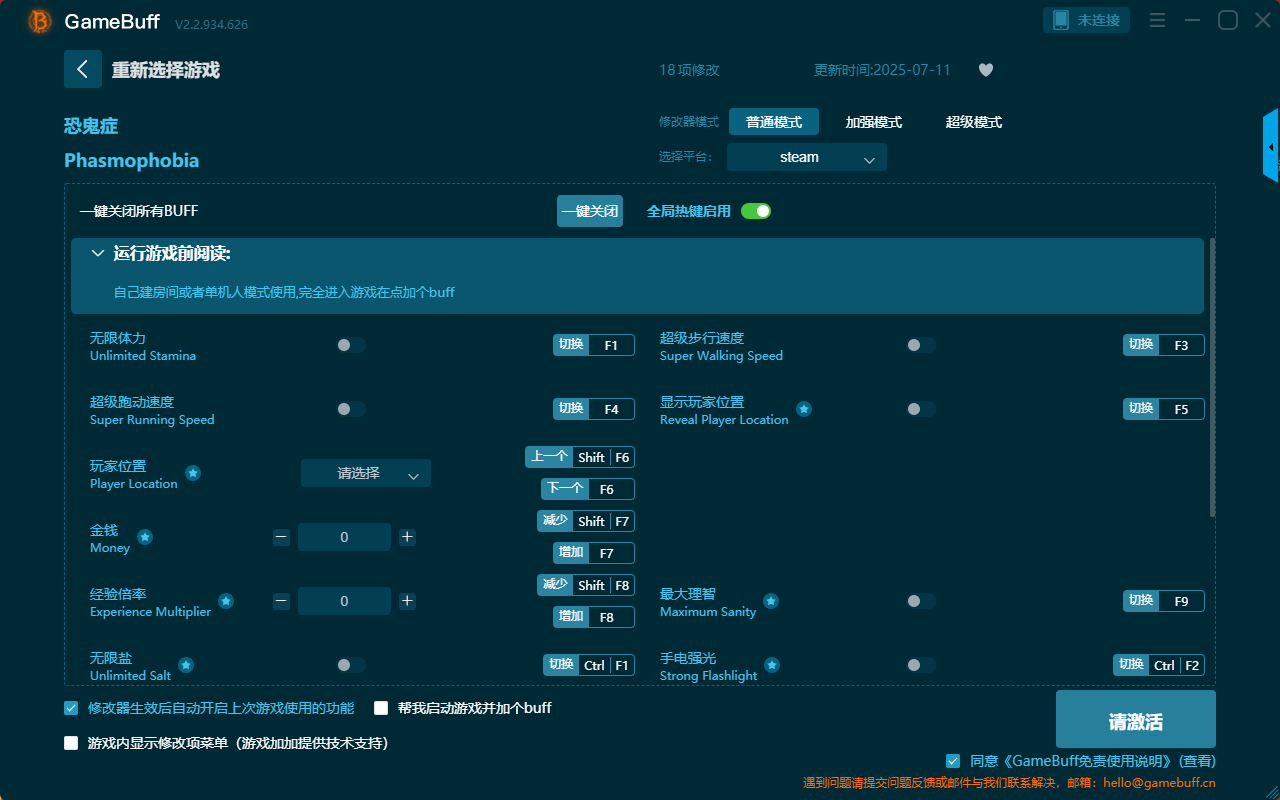Click the GameBuff logo icon
Image resolution: width=1280 pixels, height=800 pixels.
click(38, 21)
